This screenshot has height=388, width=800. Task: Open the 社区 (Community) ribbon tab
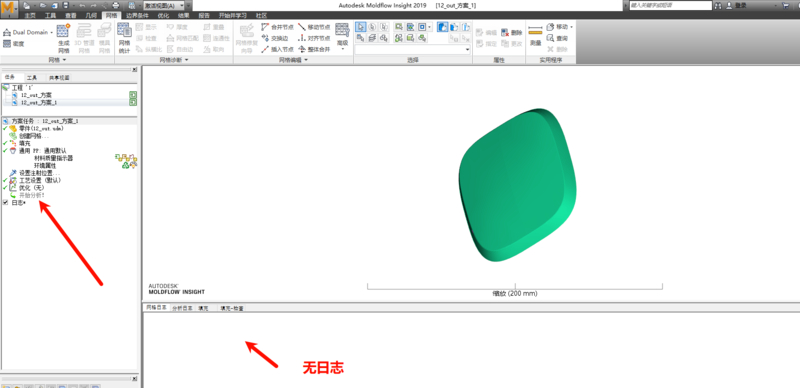(x=261, y=16)
